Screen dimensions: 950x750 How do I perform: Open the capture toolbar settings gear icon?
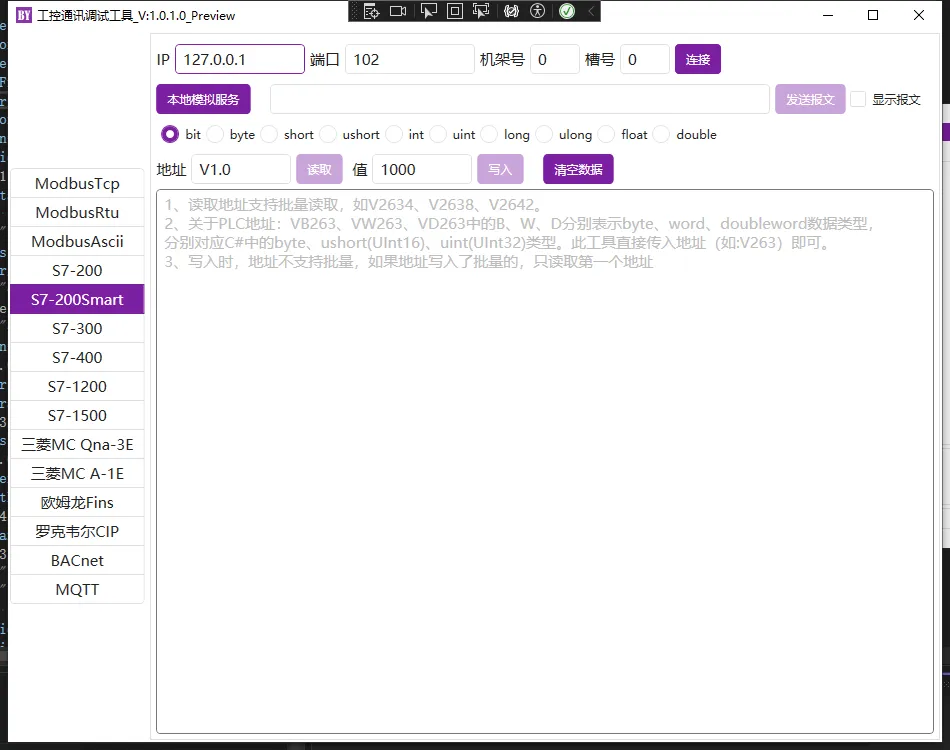pyautogui.click(x=513, y=11)
